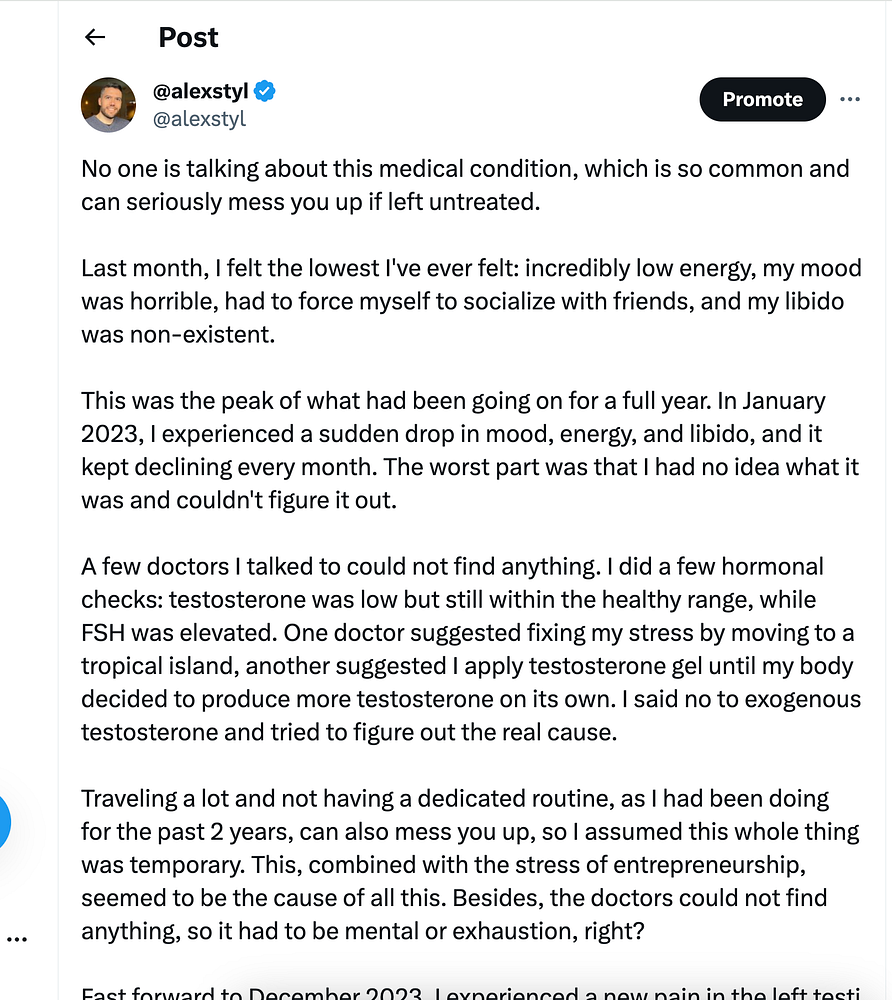892x1000 pixels.
Task: Click the paragraph starting "This was the peak"
Action: pos(455,450)
